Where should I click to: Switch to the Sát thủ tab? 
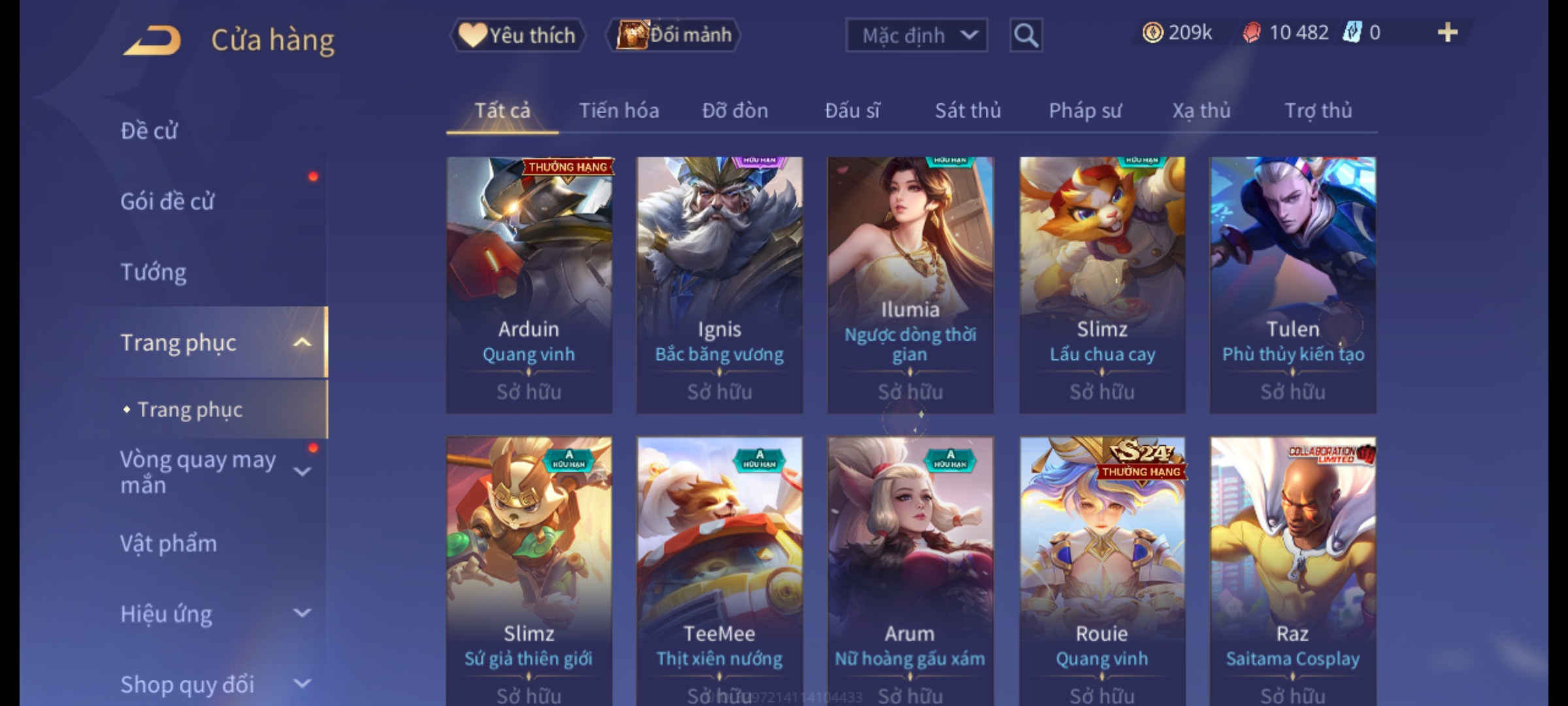click(x=968, y=110)
